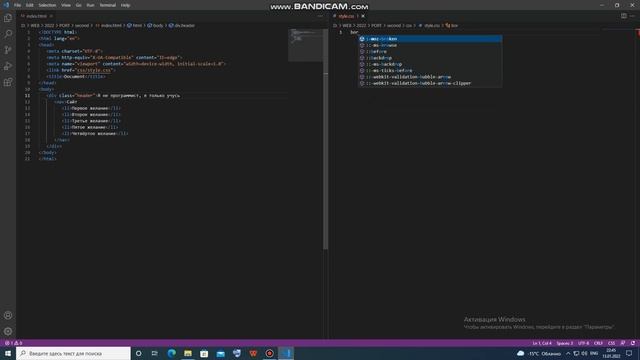The image size is (640, 360).
Task: Open the Go menu
Action: tap(78, 5)
